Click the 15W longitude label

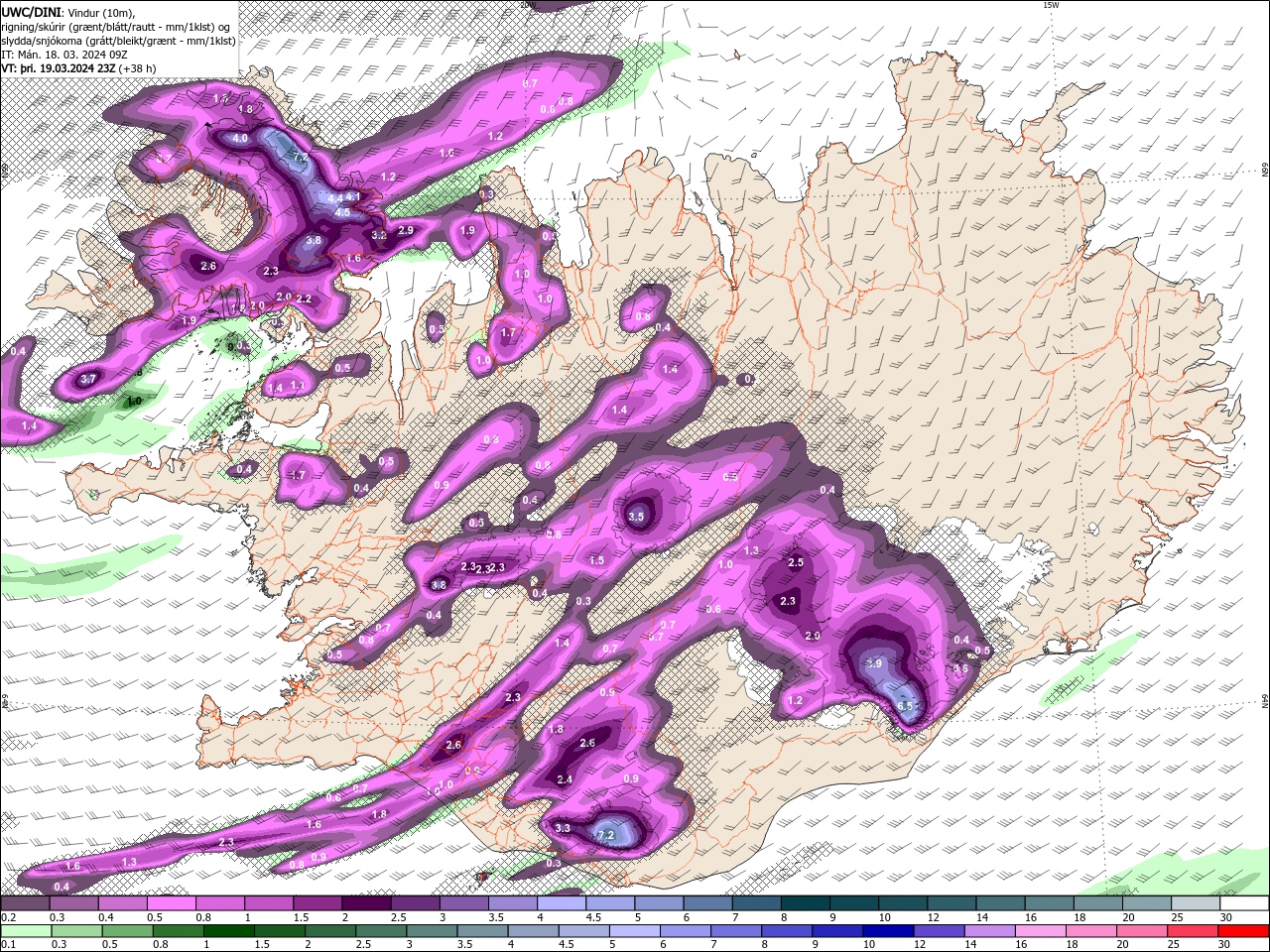[x=1051, y=5]
